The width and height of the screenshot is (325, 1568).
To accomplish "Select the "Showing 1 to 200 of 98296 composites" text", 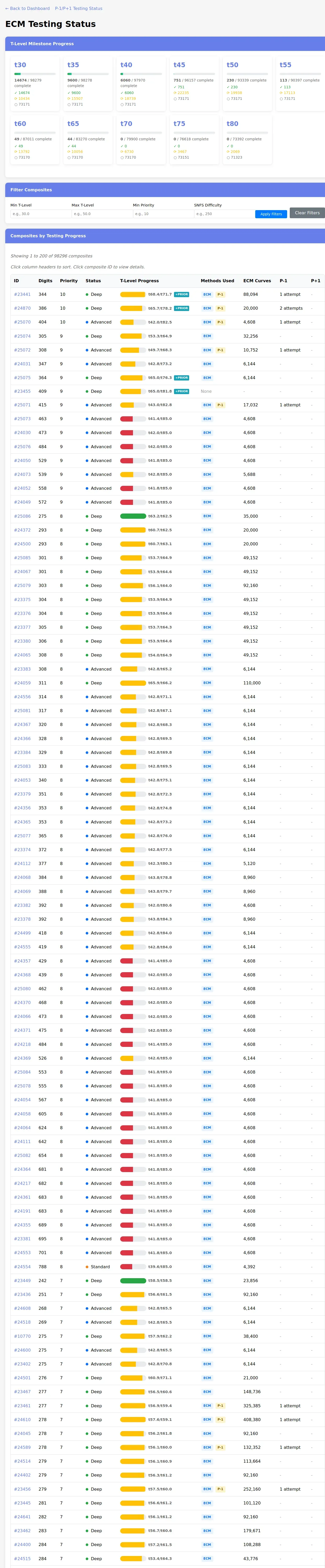I will click(52, 256).
